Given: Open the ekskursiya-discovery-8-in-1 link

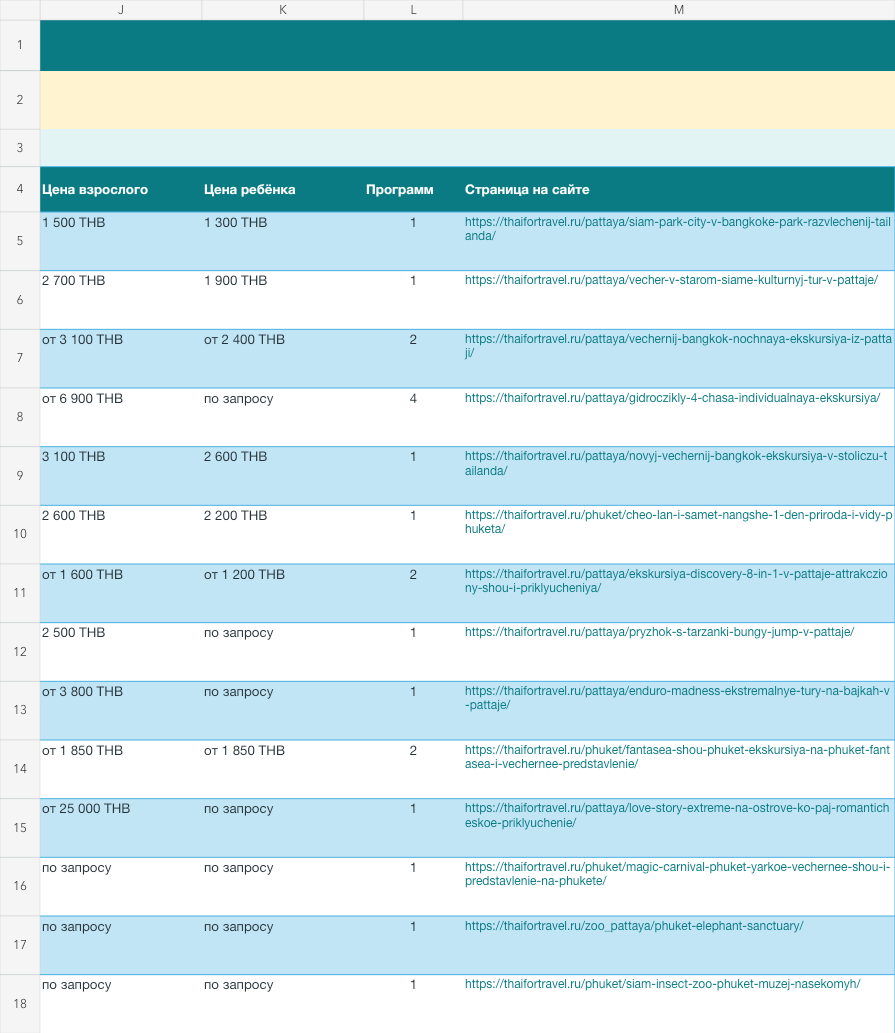Looking at the screenshot, I should click(676, 581).
